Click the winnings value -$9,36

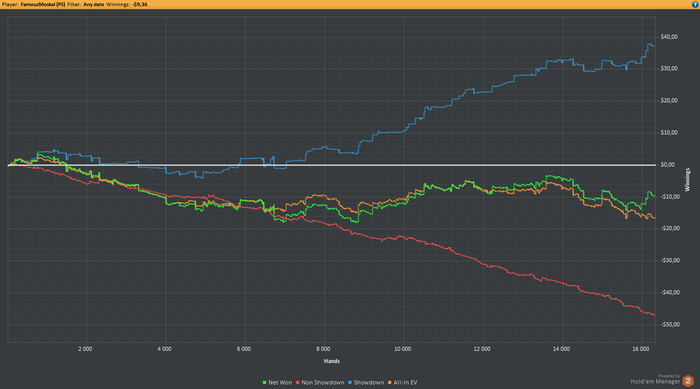[x=140, y=4]
